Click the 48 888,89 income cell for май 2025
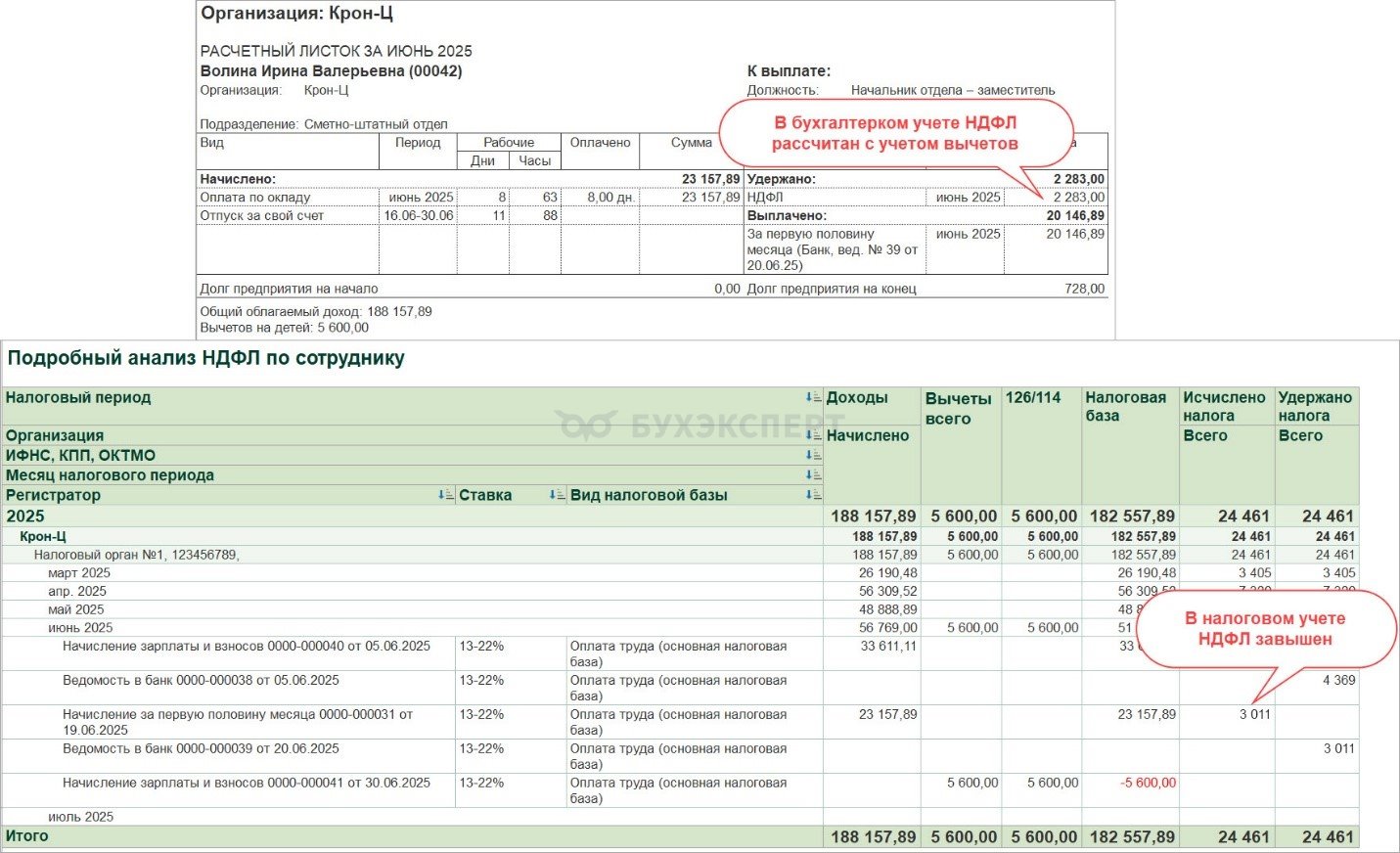The image size is (1400, 853). (x=888, y=609)
